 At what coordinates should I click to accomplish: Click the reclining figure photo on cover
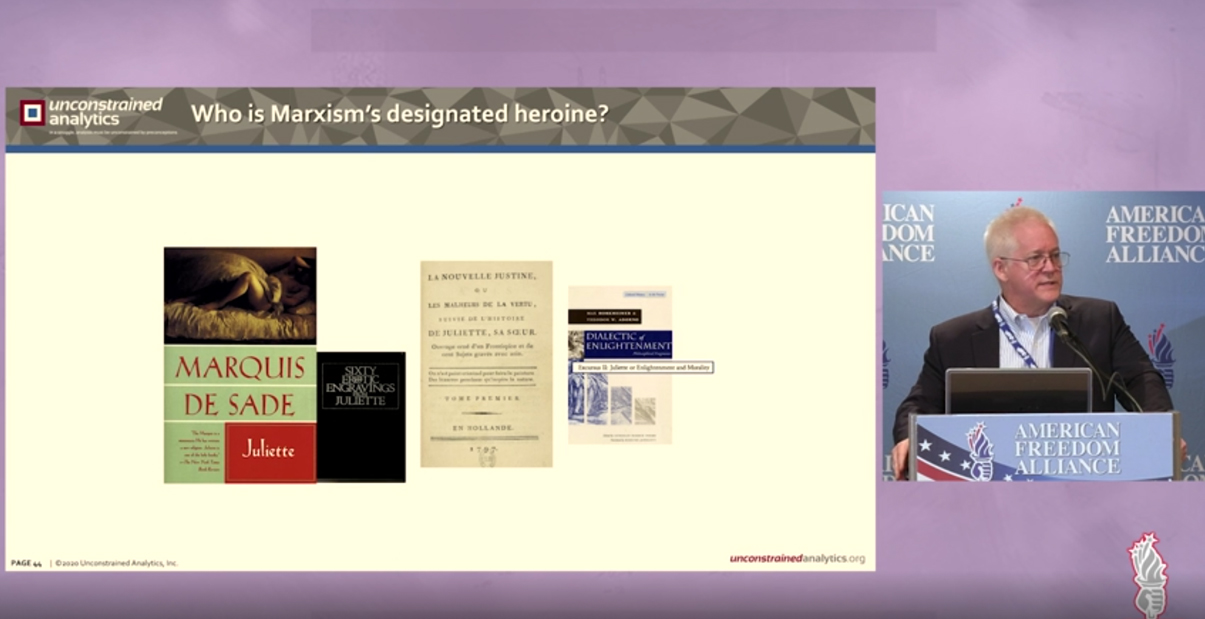(x=240, y=295)
